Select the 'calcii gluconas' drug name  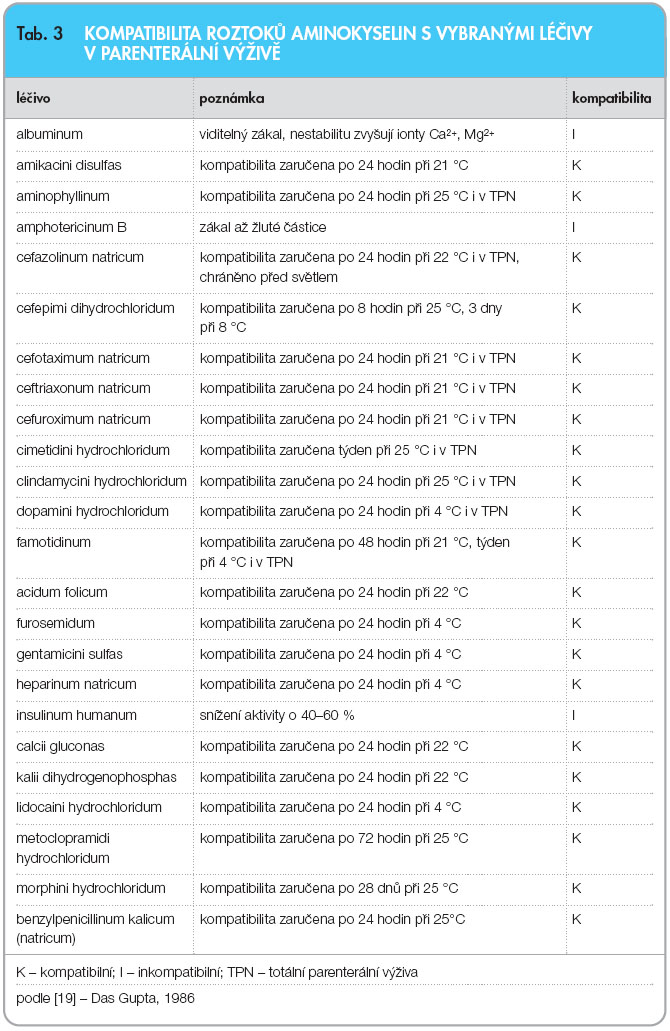pyautogui.click(x=60, y=746)
